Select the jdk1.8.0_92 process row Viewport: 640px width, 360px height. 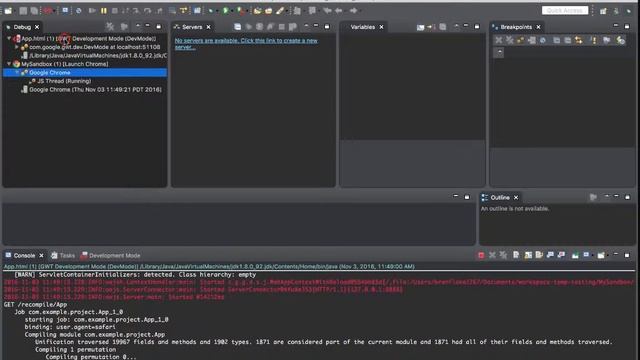[94, 56]
